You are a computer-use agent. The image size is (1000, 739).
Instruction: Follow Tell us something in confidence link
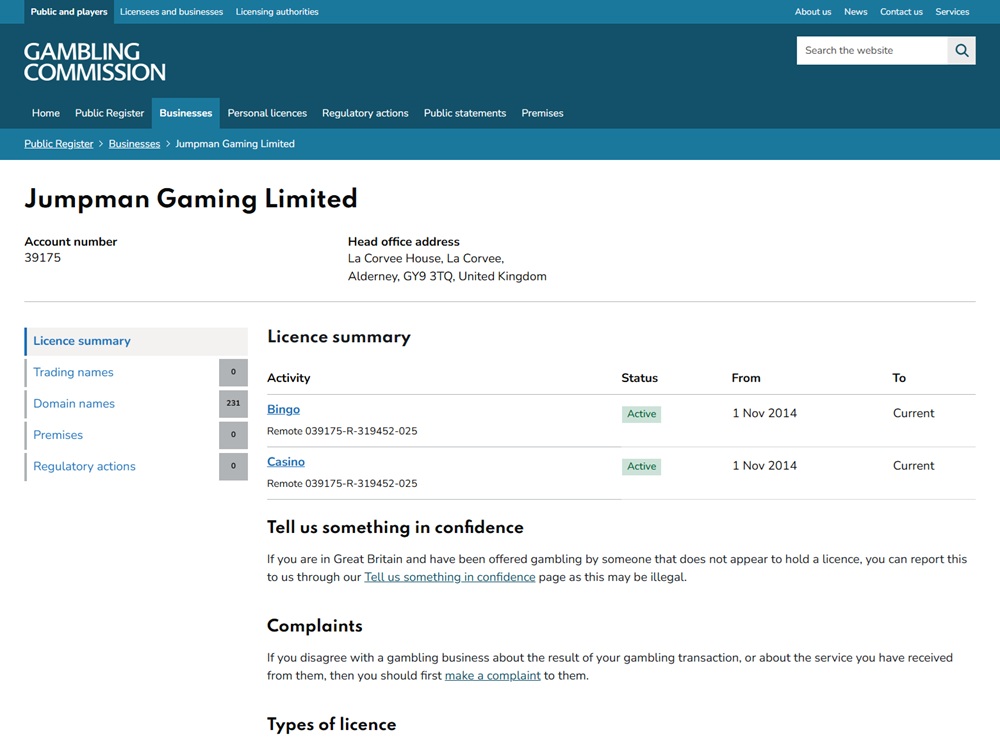450,577
